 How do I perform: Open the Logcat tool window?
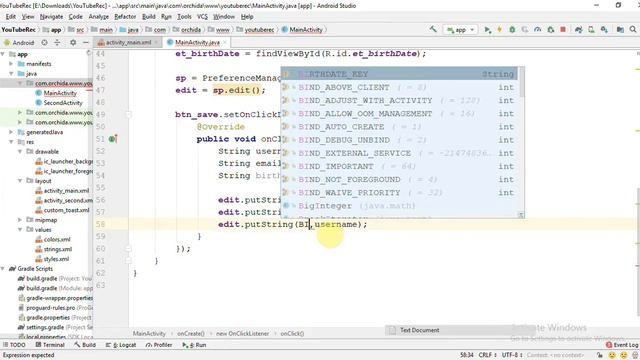pyautogui.click(x=121, y=345)
